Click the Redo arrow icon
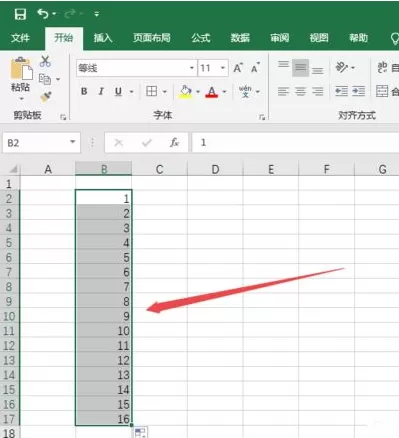Screen dimensions: 399x438 (x=70, y=14)
